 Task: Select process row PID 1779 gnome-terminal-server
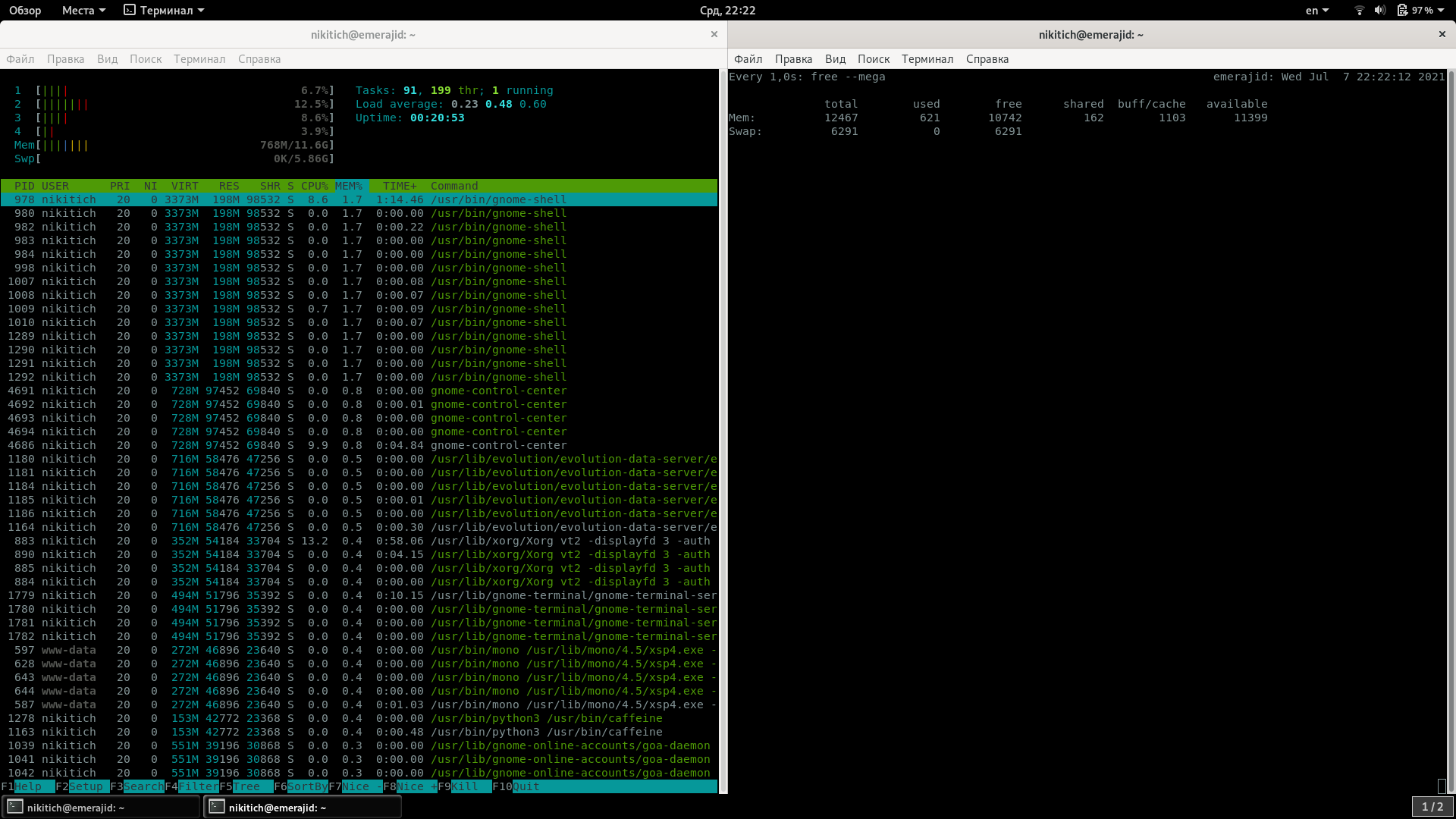click(x=359, y=595)
